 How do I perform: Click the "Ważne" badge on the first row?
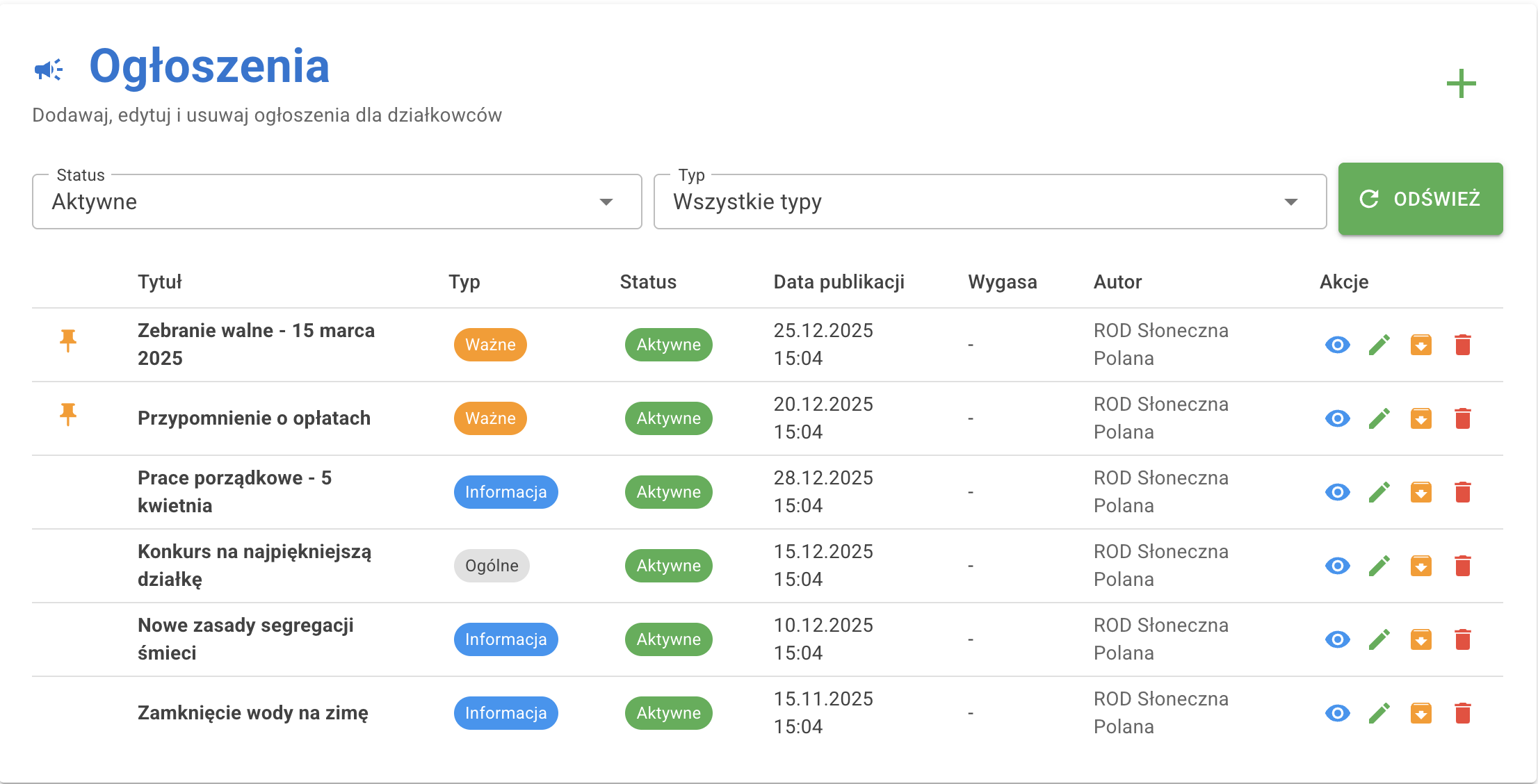click(x=490, y=344)
